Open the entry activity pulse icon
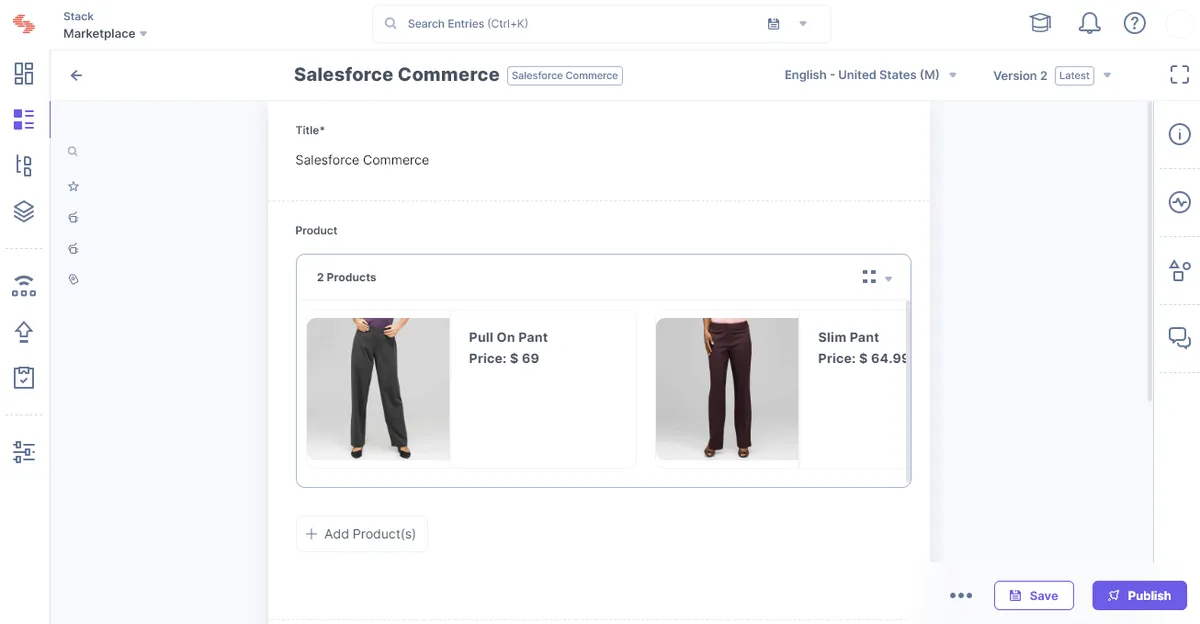Image resolution: width=1200 pixels, height=624 pixels. [x=1179, y=202]
